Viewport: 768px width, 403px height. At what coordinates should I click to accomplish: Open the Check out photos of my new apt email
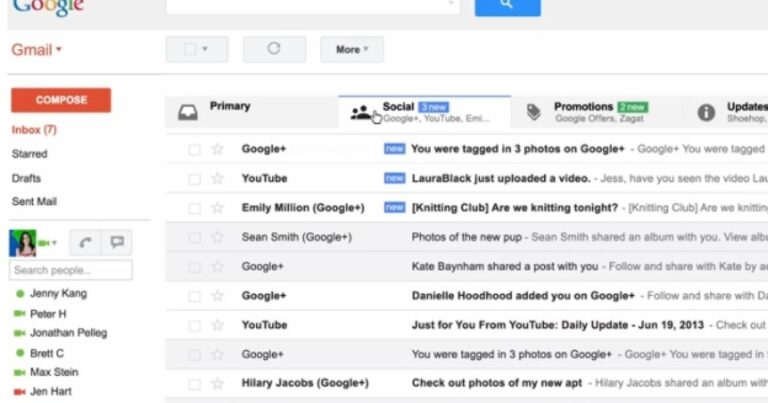[x=497, y=383]
